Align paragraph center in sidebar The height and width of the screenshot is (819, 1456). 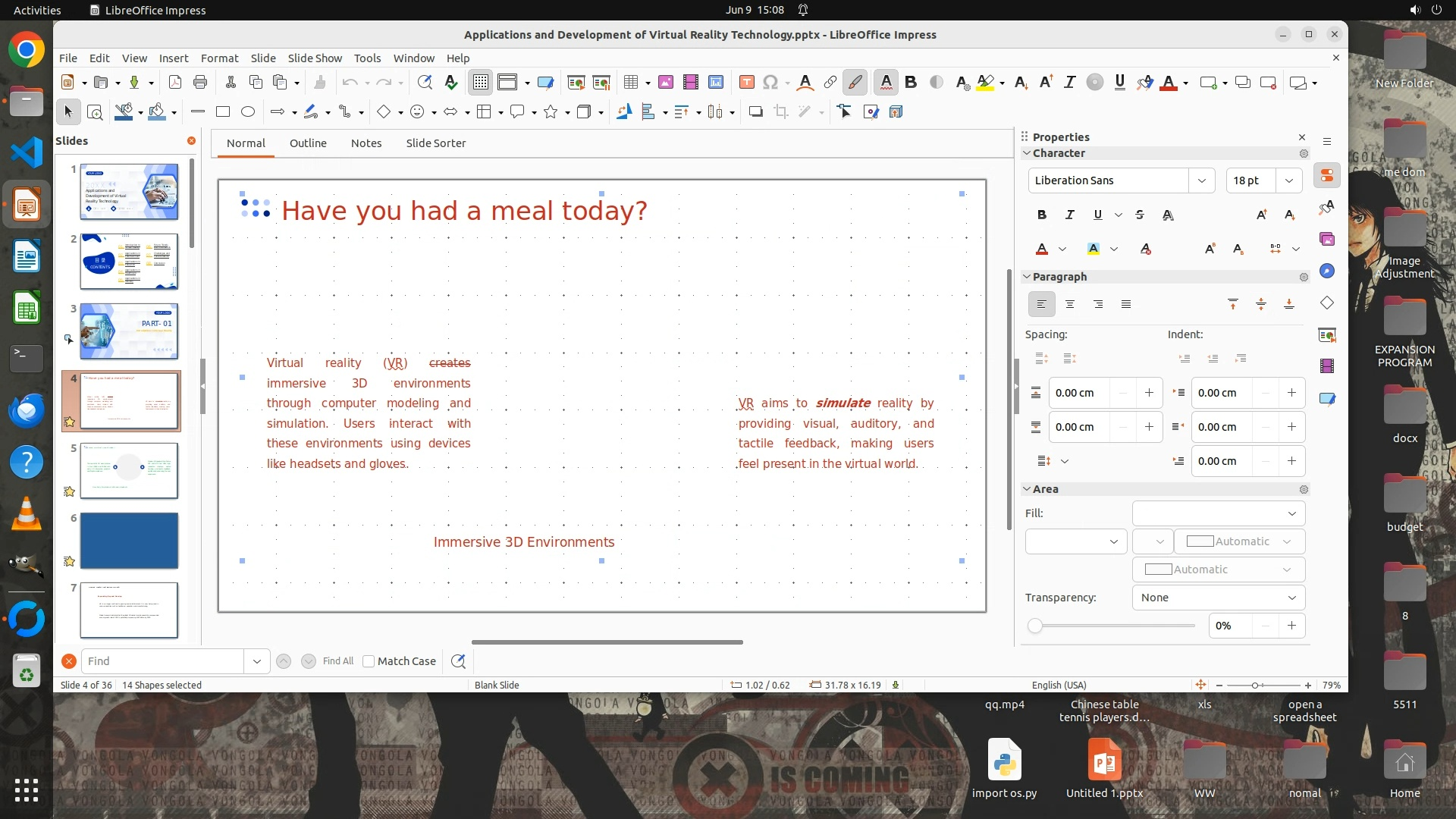pyautogui.click(x=1070, y=305)
